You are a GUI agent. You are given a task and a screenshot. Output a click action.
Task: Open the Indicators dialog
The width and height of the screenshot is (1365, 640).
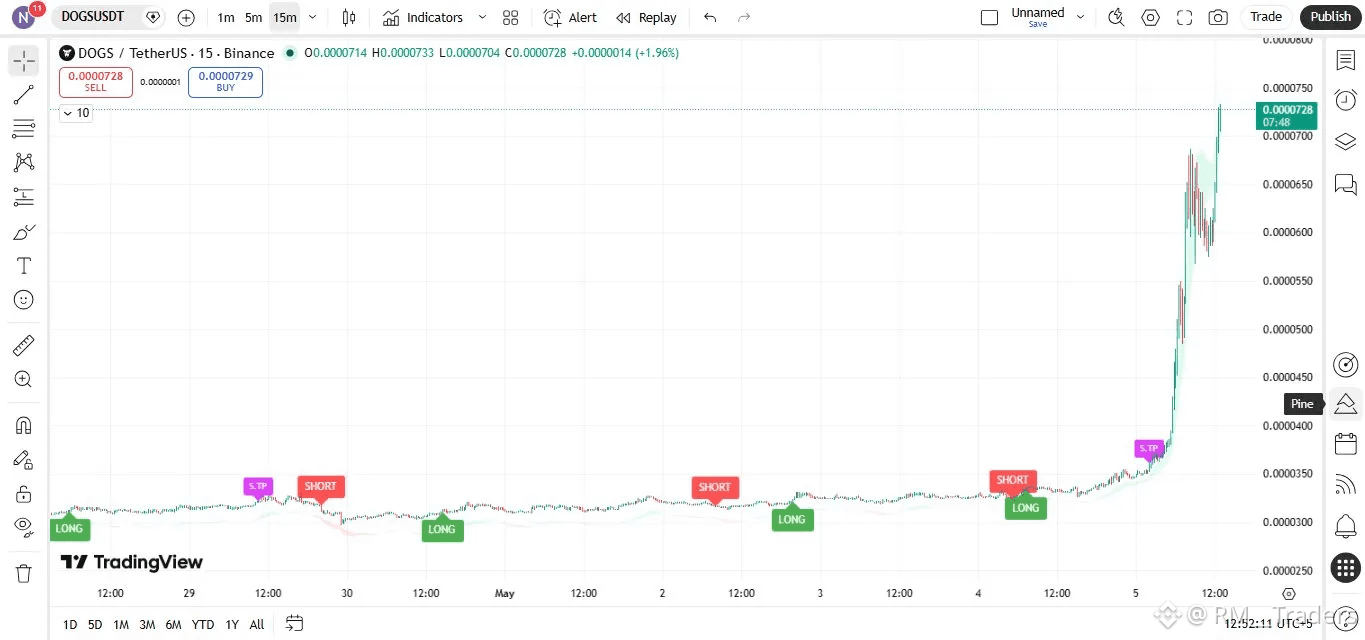[423, 17]
